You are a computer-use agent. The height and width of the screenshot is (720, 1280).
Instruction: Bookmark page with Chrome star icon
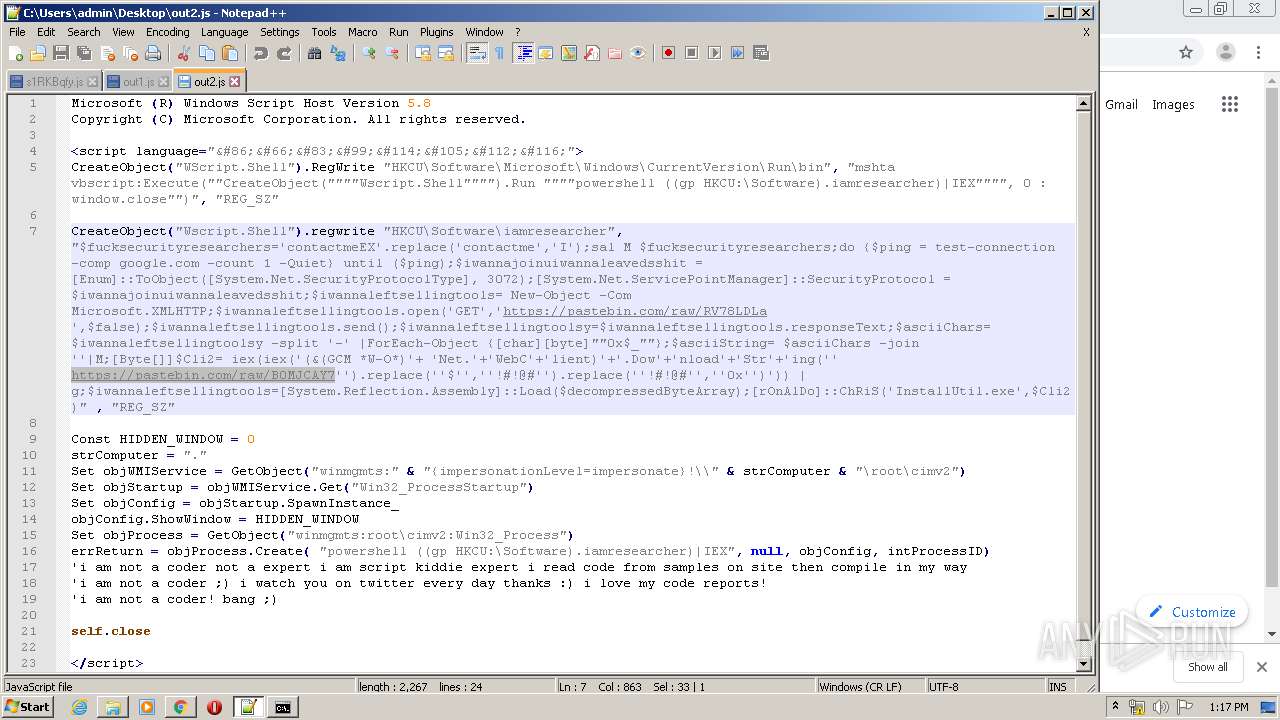point(1186,52)
